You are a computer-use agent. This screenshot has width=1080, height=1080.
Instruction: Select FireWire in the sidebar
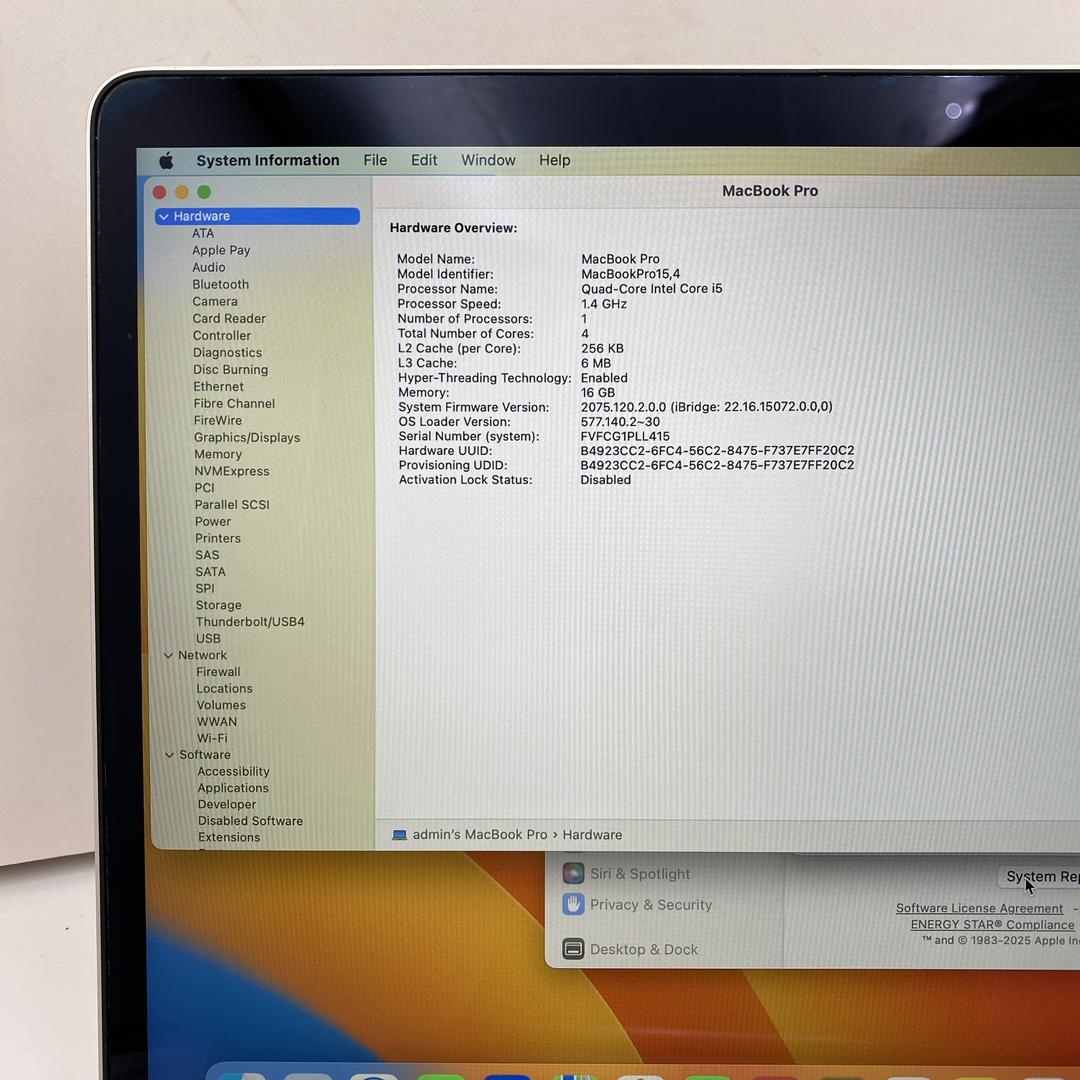218,421
